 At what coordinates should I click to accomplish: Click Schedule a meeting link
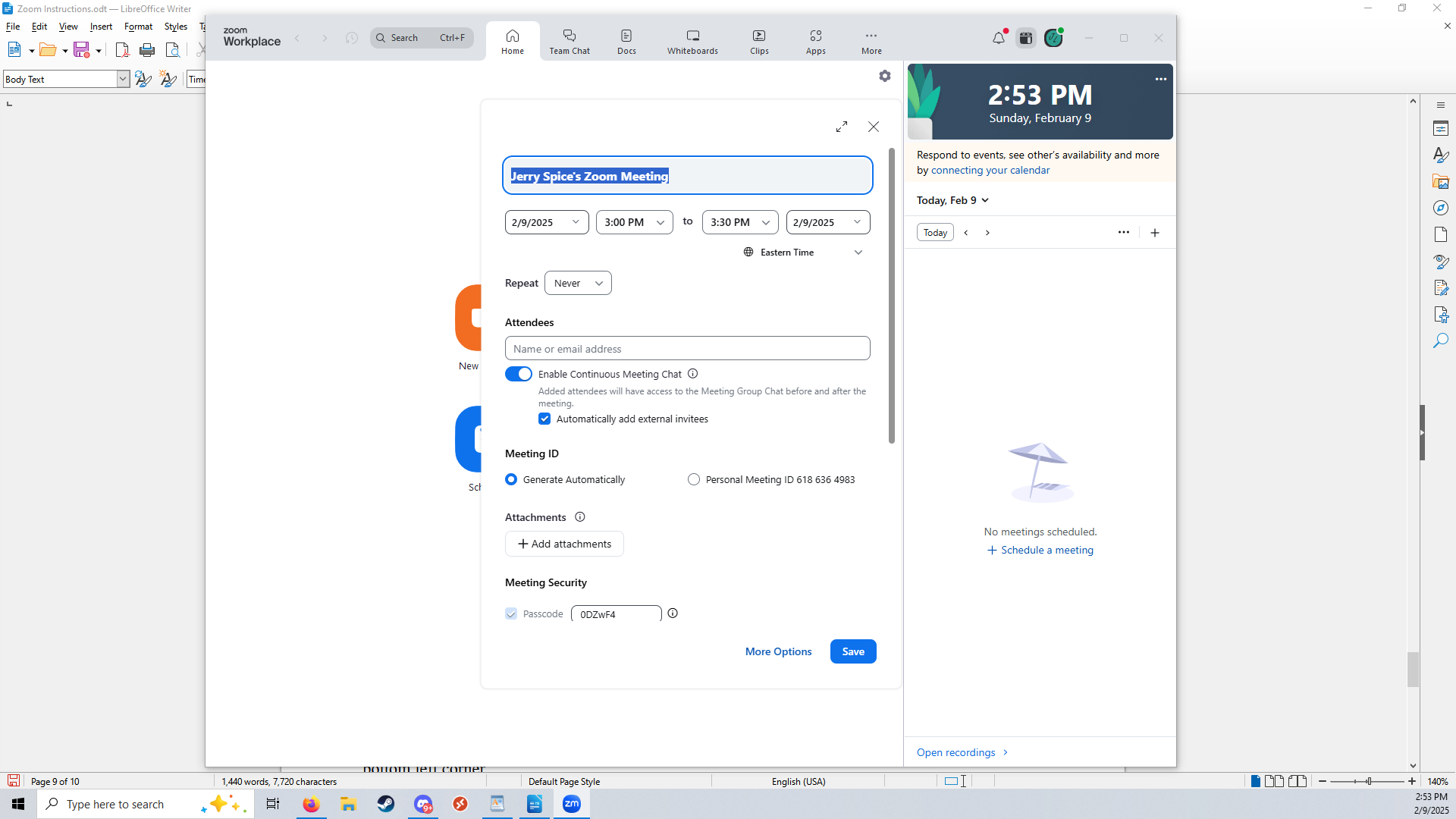(x=1040, y=550)
